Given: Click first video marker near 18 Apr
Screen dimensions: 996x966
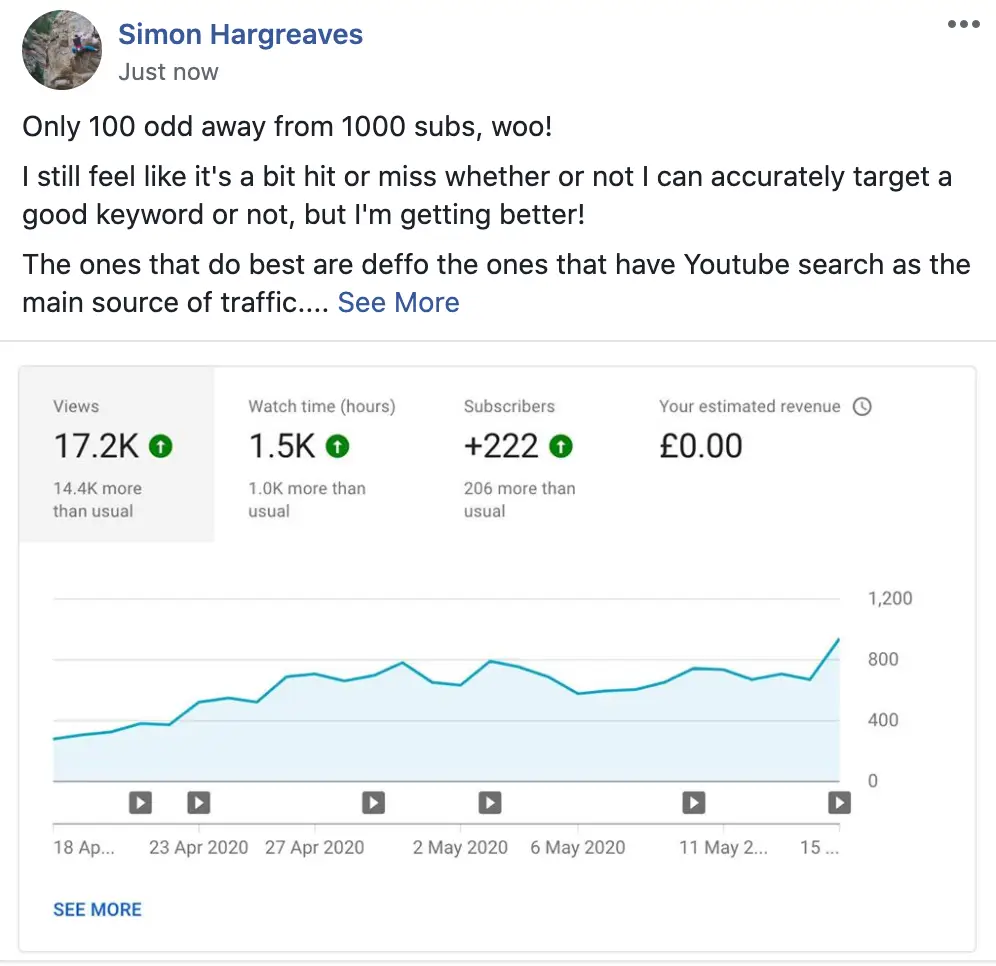Looking at the screenshot, I should coord(140,802).
